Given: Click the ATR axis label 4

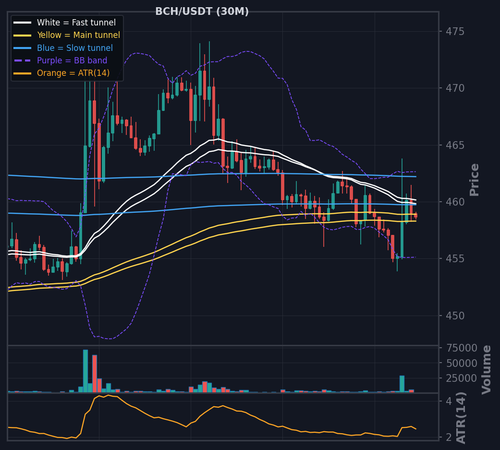Looking at the screenshot, I should pyautogui.click(x=449, y=401).
